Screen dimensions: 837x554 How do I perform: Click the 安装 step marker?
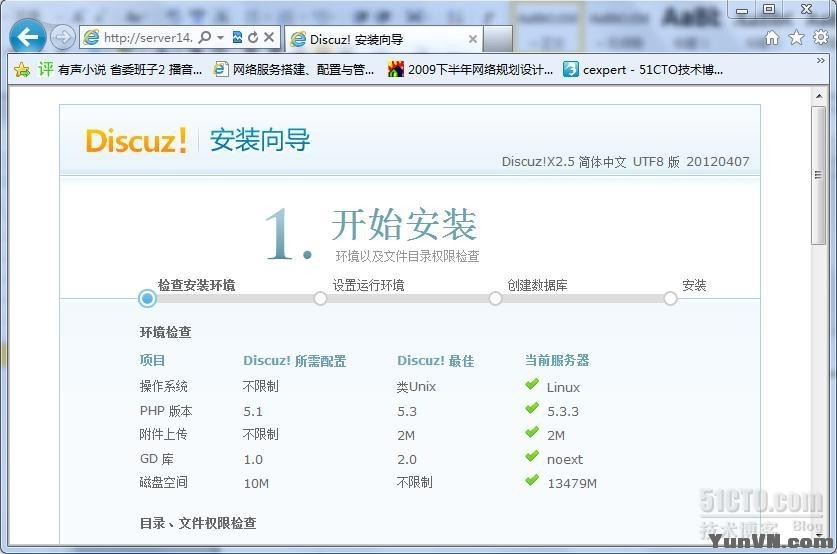(x=670, y=298)
